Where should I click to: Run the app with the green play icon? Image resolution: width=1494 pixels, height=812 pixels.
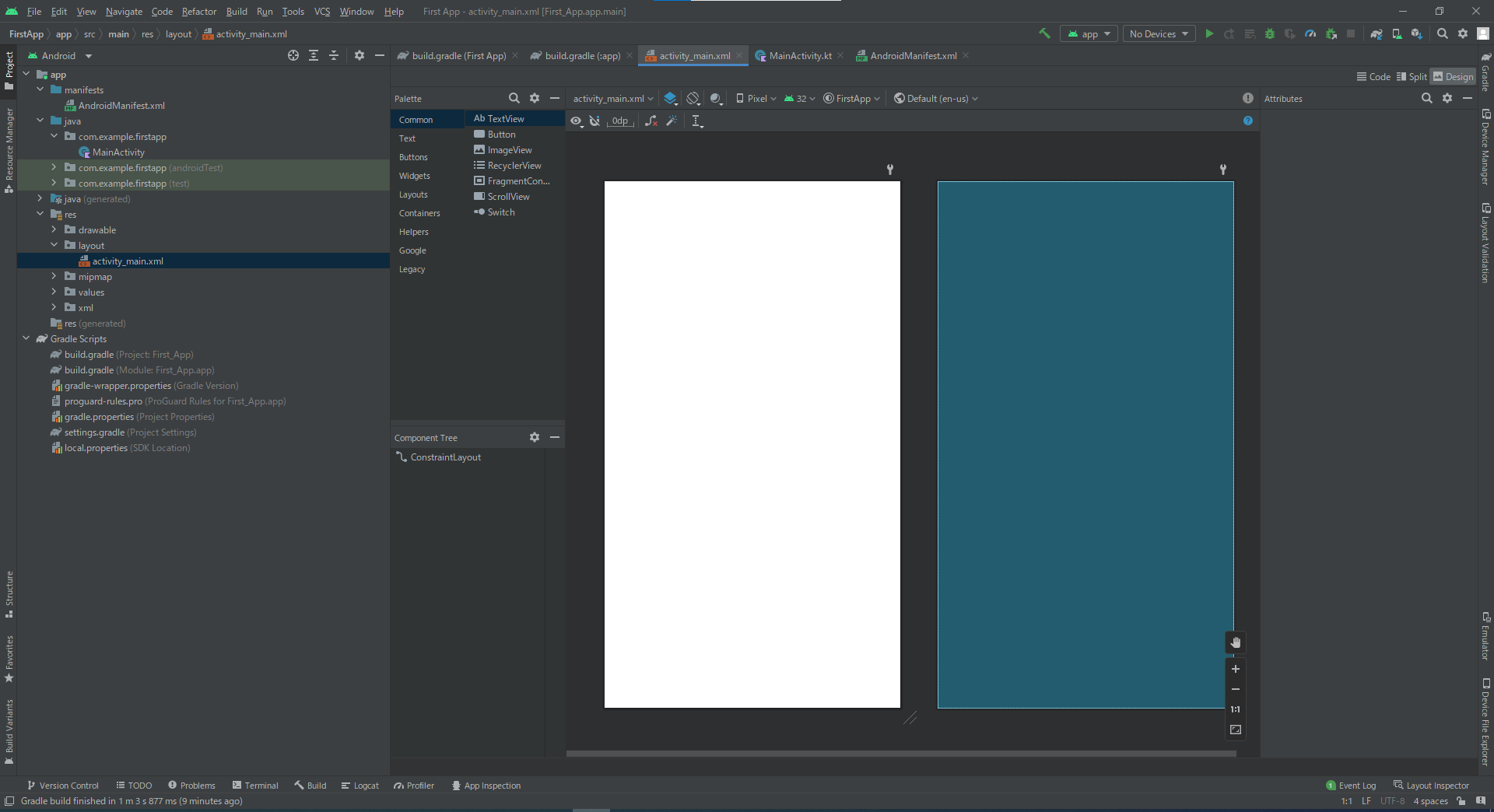tap(1209, 33)
